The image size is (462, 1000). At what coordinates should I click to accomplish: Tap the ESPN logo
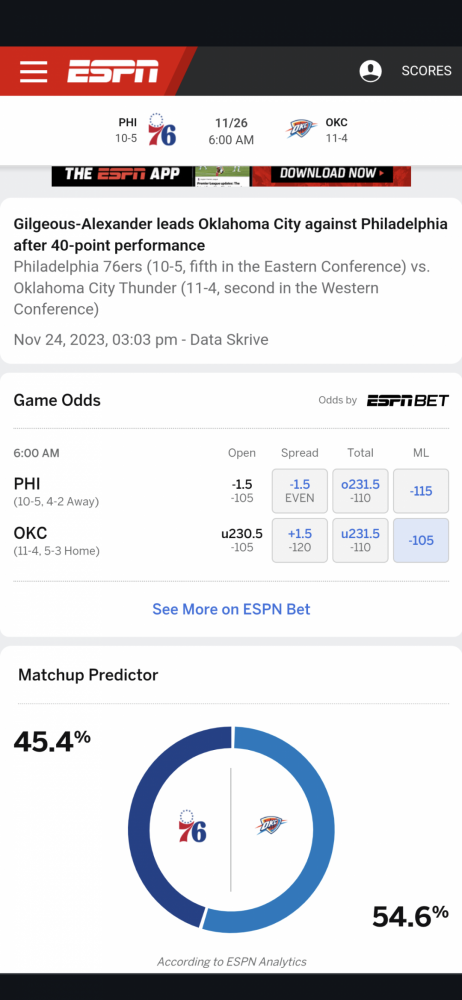coord(113,71)
